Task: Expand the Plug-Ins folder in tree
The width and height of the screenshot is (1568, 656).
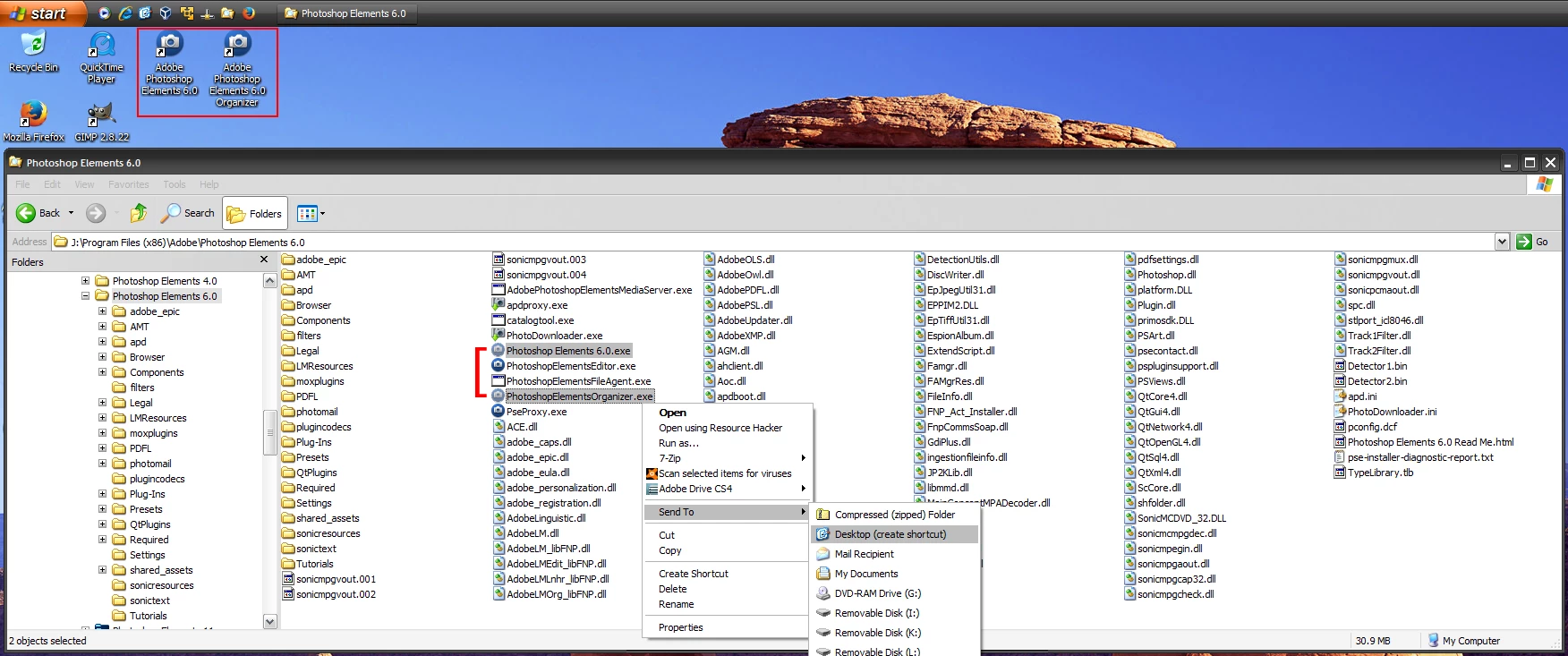Action: (102, 493)
